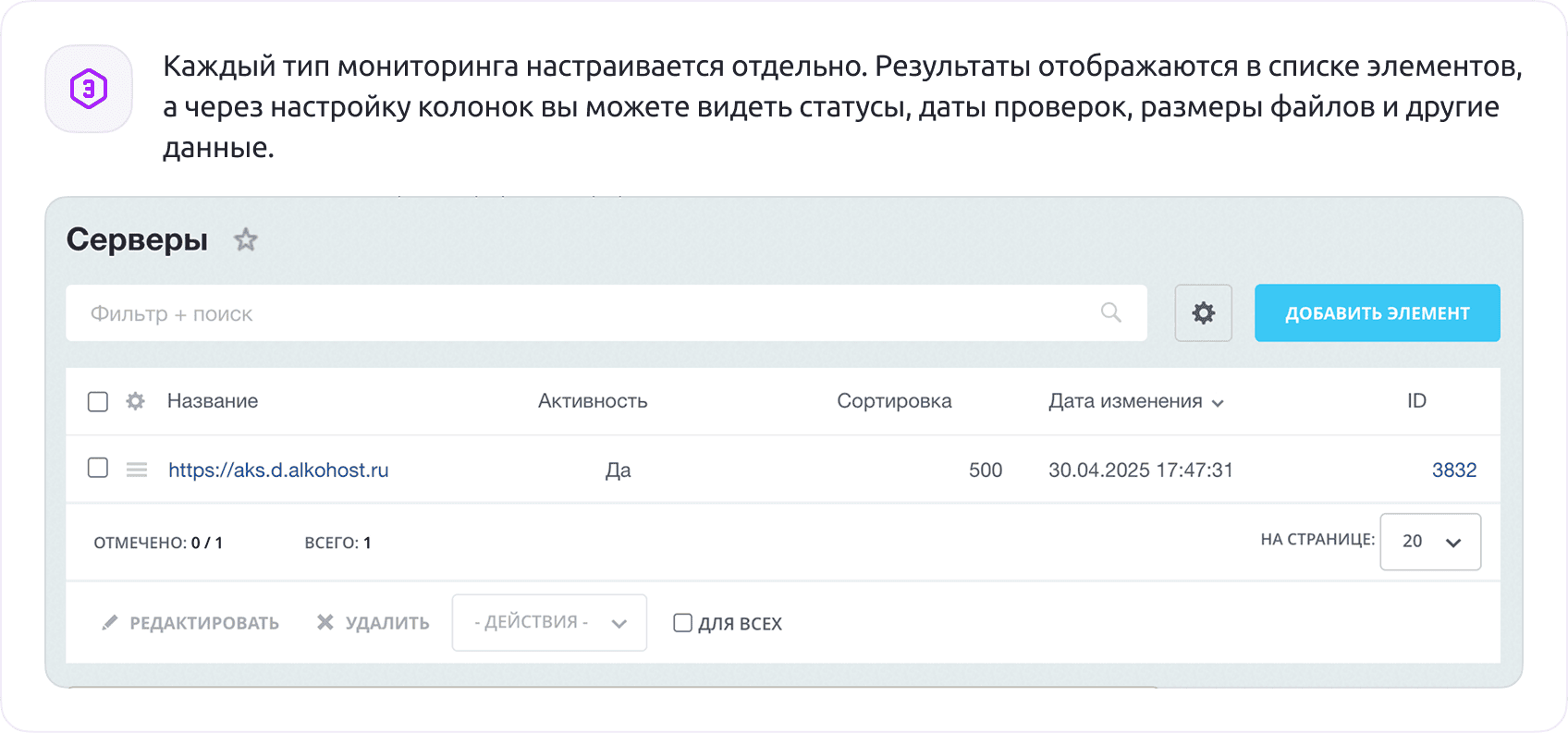Sort by Сортировка column header
This screenshot has height=733, width=1568.
click(x=894, y=401)
